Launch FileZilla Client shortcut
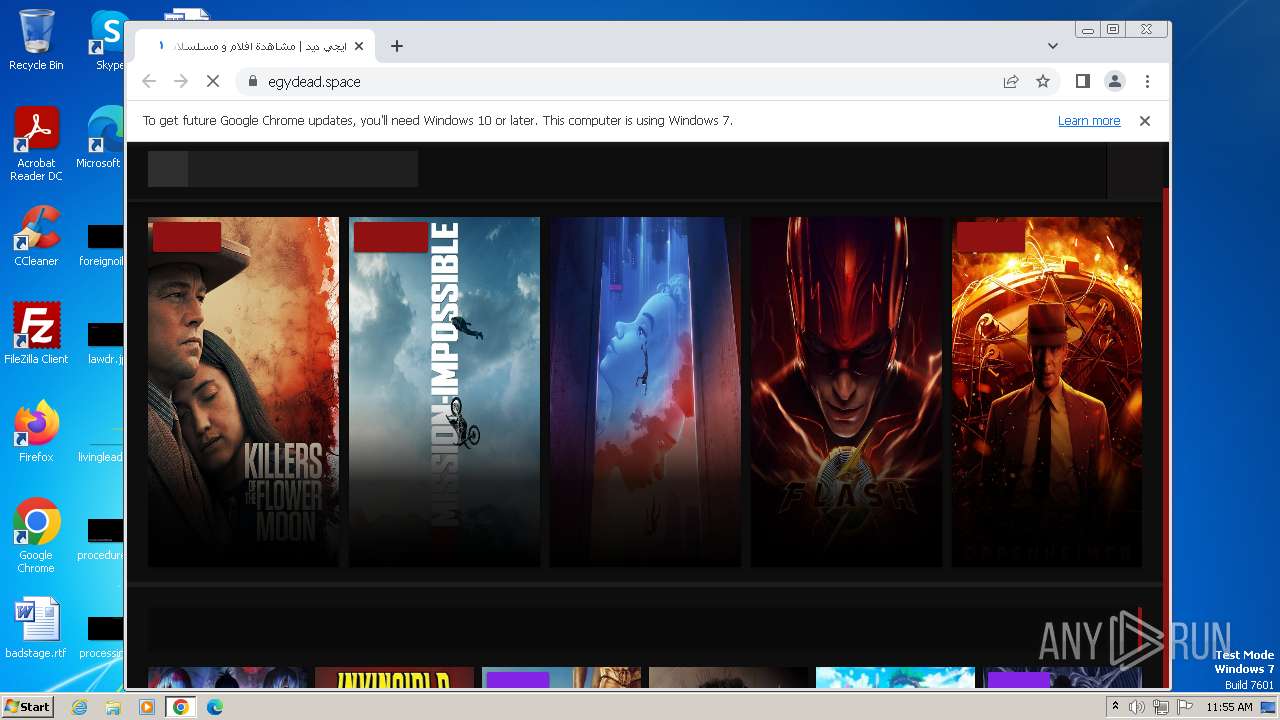The width and height of the screenshot is (1280, 720). tap(36, 334)
